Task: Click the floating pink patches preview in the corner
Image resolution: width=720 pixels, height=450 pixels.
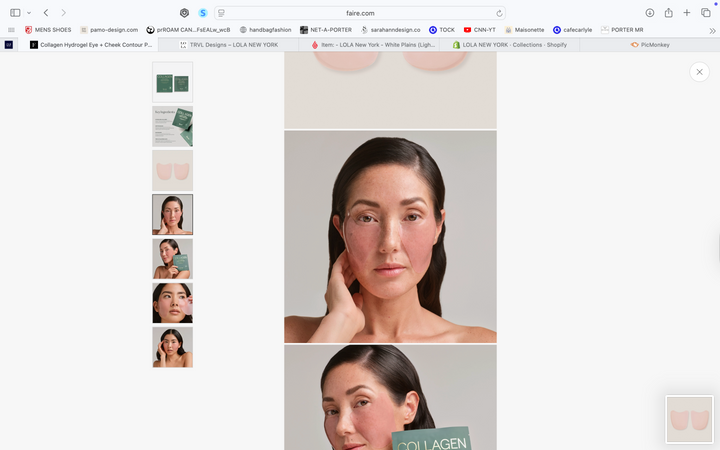Action: [x=689, y=419]
